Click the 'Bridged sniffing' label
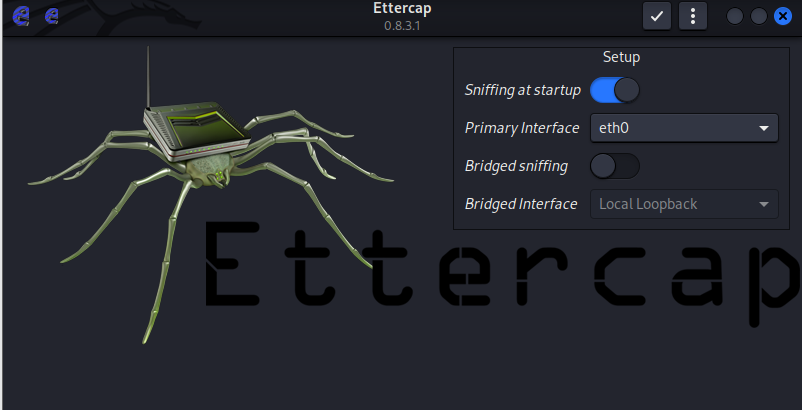This screenshot has height=410, width=802. (516, 166)
